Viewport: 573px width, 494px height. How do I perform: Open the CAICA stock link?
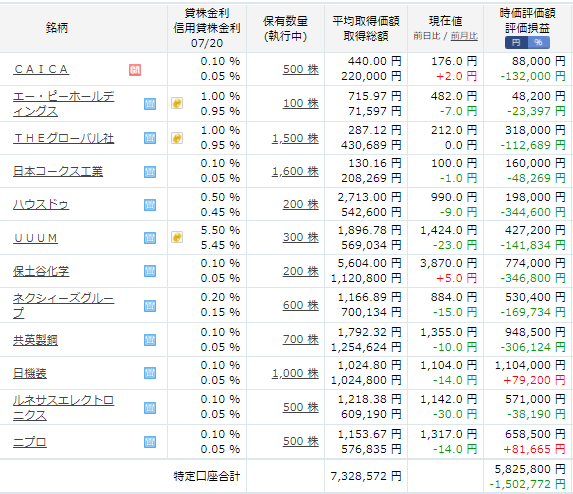pos(41,69)
